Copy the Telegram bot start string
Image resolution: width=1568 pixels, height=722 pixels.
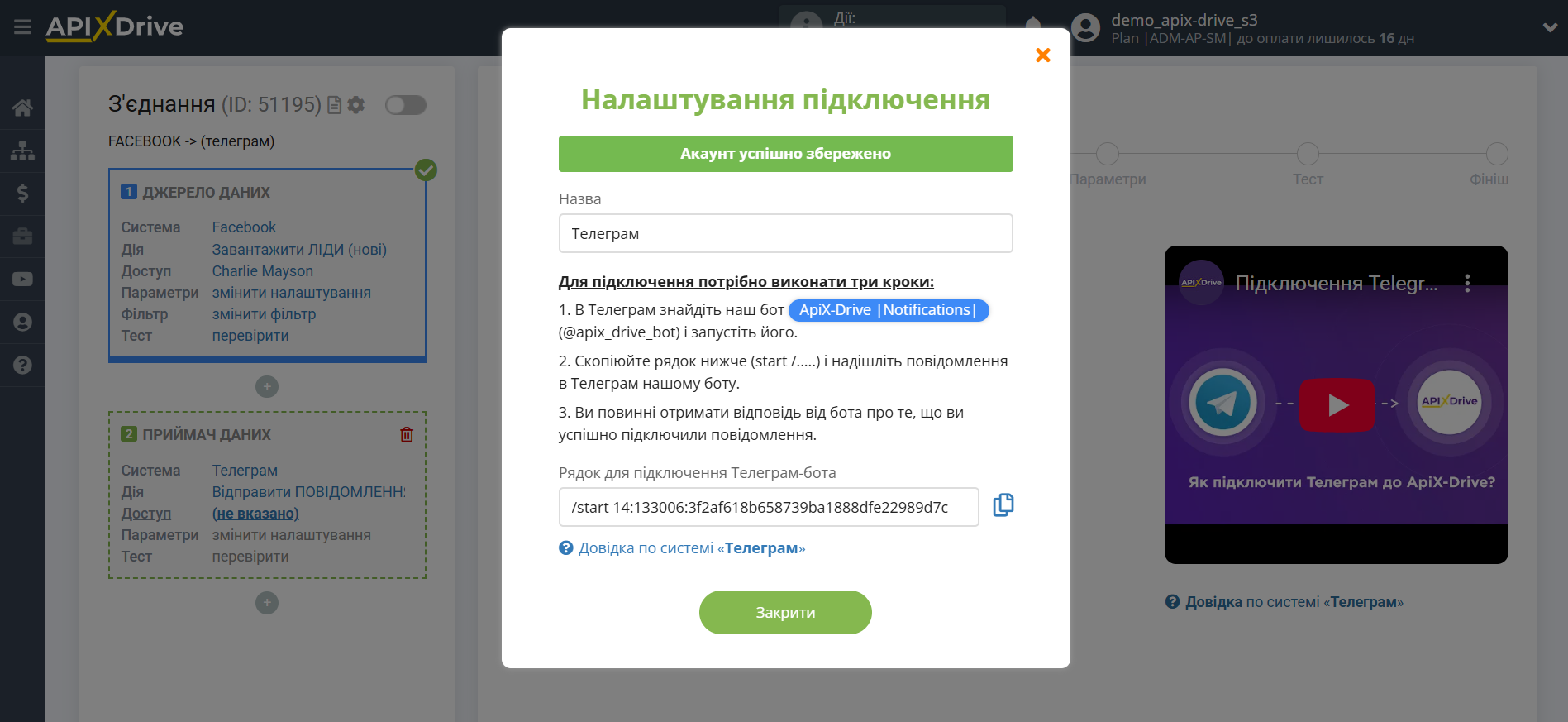(x=1003, y=504)
